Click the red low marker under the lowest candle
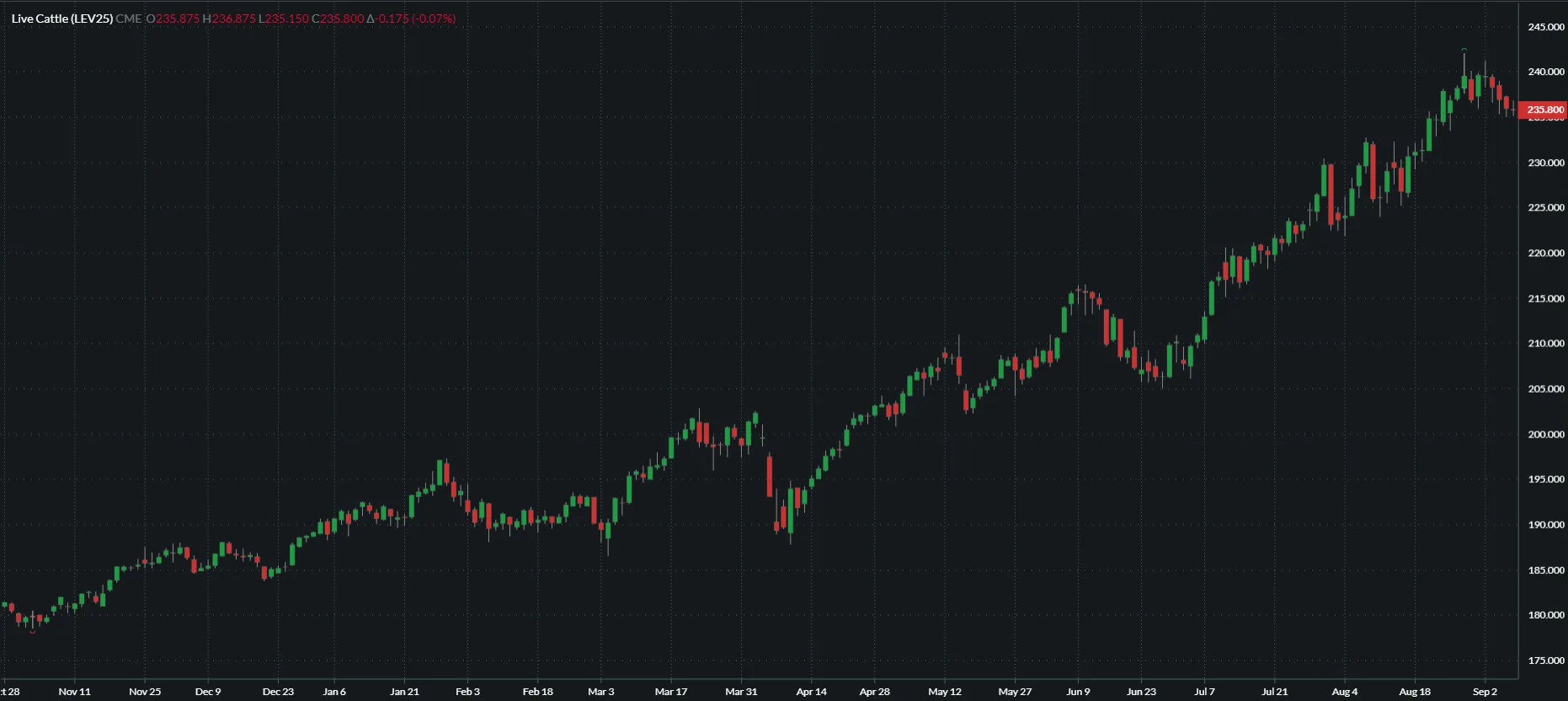This screenshot has width=1568, height=701. (x=33, y=631)
